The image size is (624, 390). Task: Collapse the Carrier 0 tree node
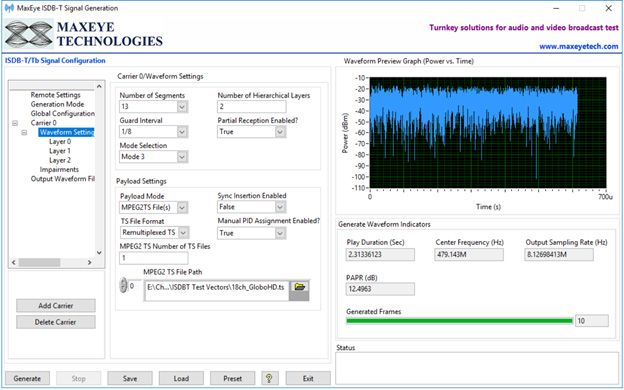(x=15, y=123)
